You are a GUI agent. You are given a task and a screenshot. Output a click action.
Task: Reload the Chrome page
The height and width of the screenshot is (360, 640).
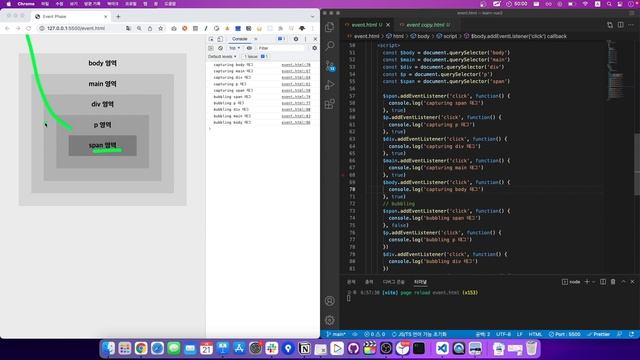click(29, 28)
